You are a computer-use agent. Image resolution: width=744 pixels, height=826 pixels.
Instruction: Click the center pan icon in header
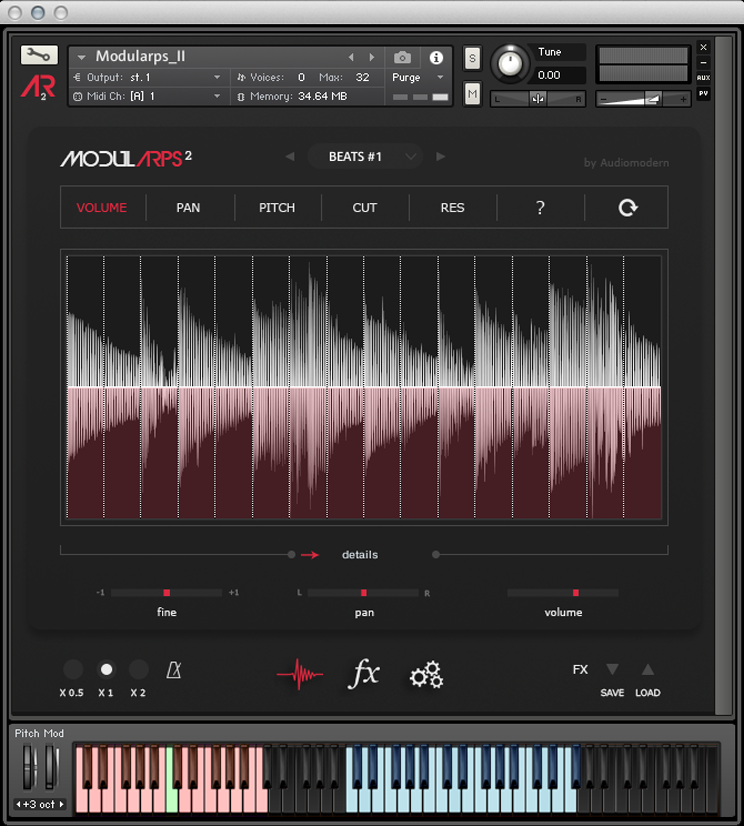tap(537, 99)
